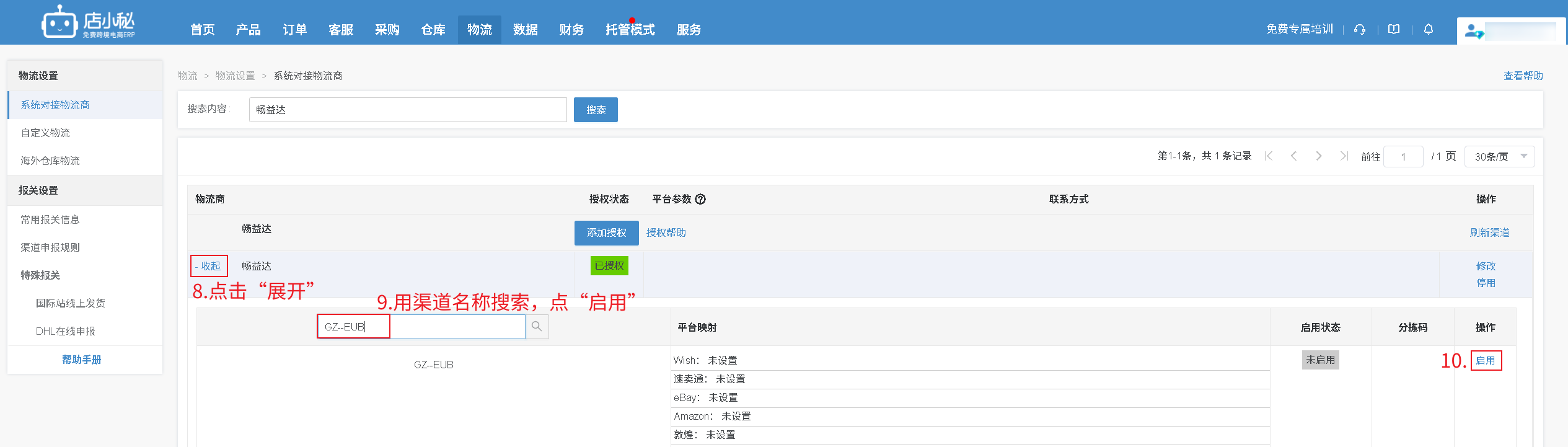Screen dimensions: 1568x447
Task: Click the customer service headset icon
Action: 1360,29
